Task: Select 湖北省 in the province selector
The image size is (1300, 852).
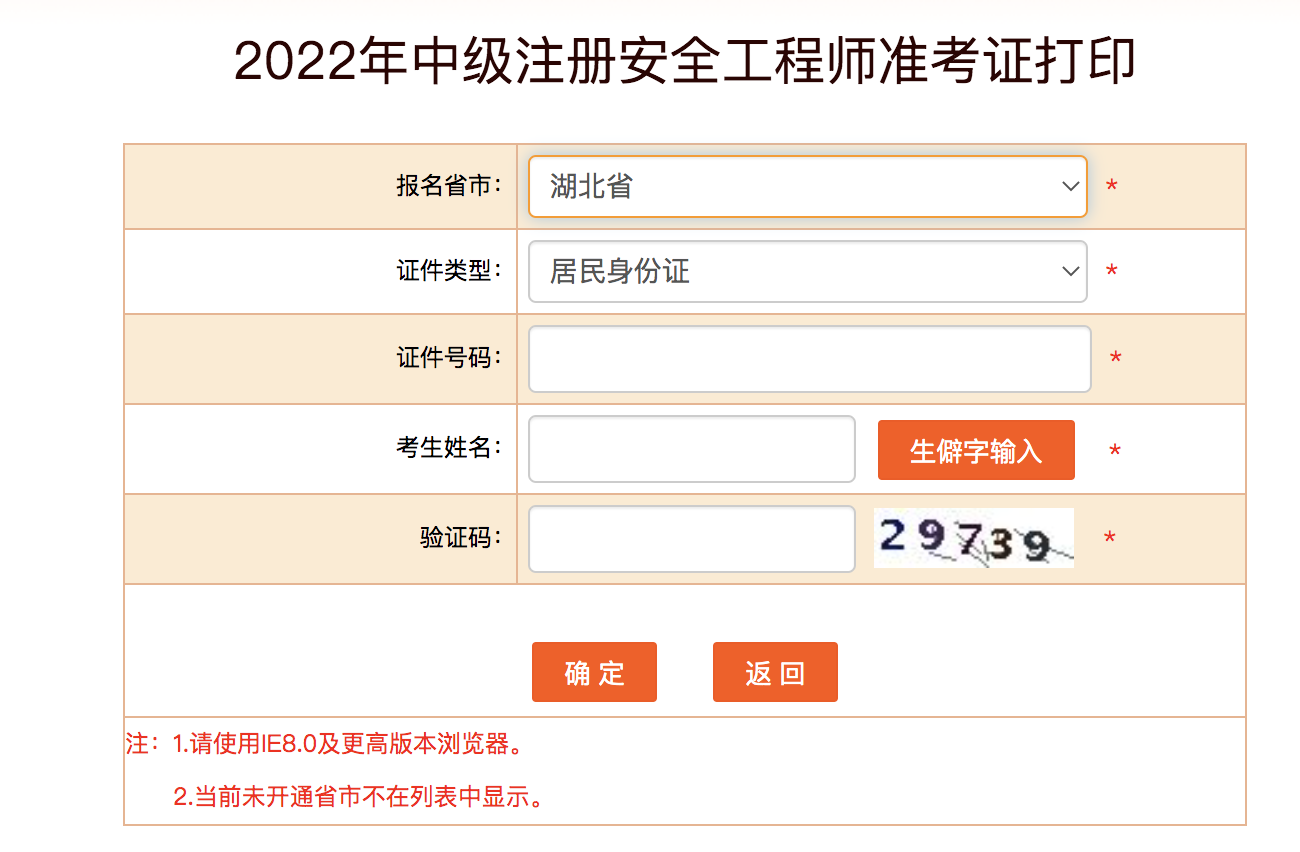Action: (808, 186)
